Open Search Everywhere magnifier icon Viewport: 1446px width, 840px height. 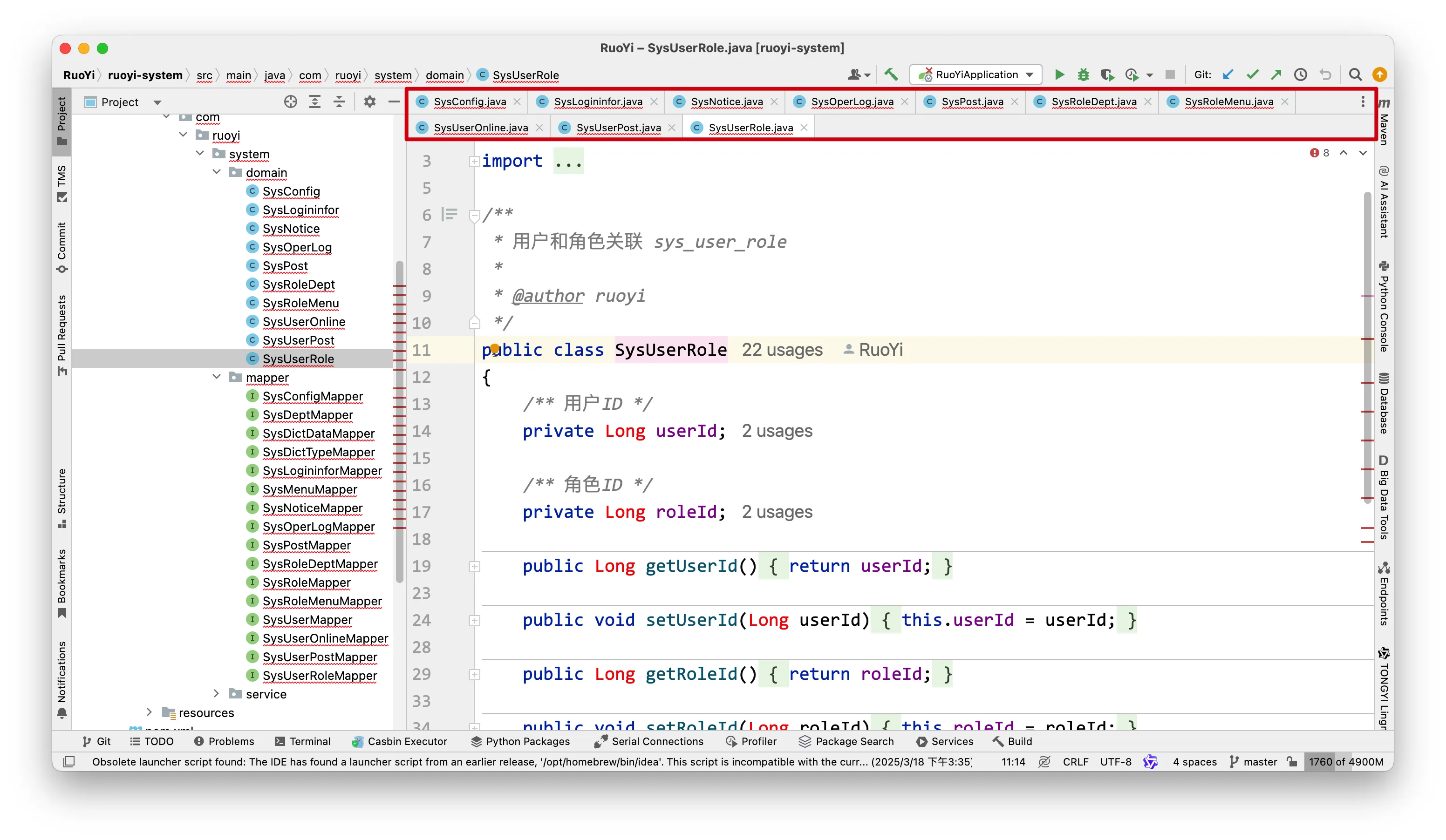1355,75
